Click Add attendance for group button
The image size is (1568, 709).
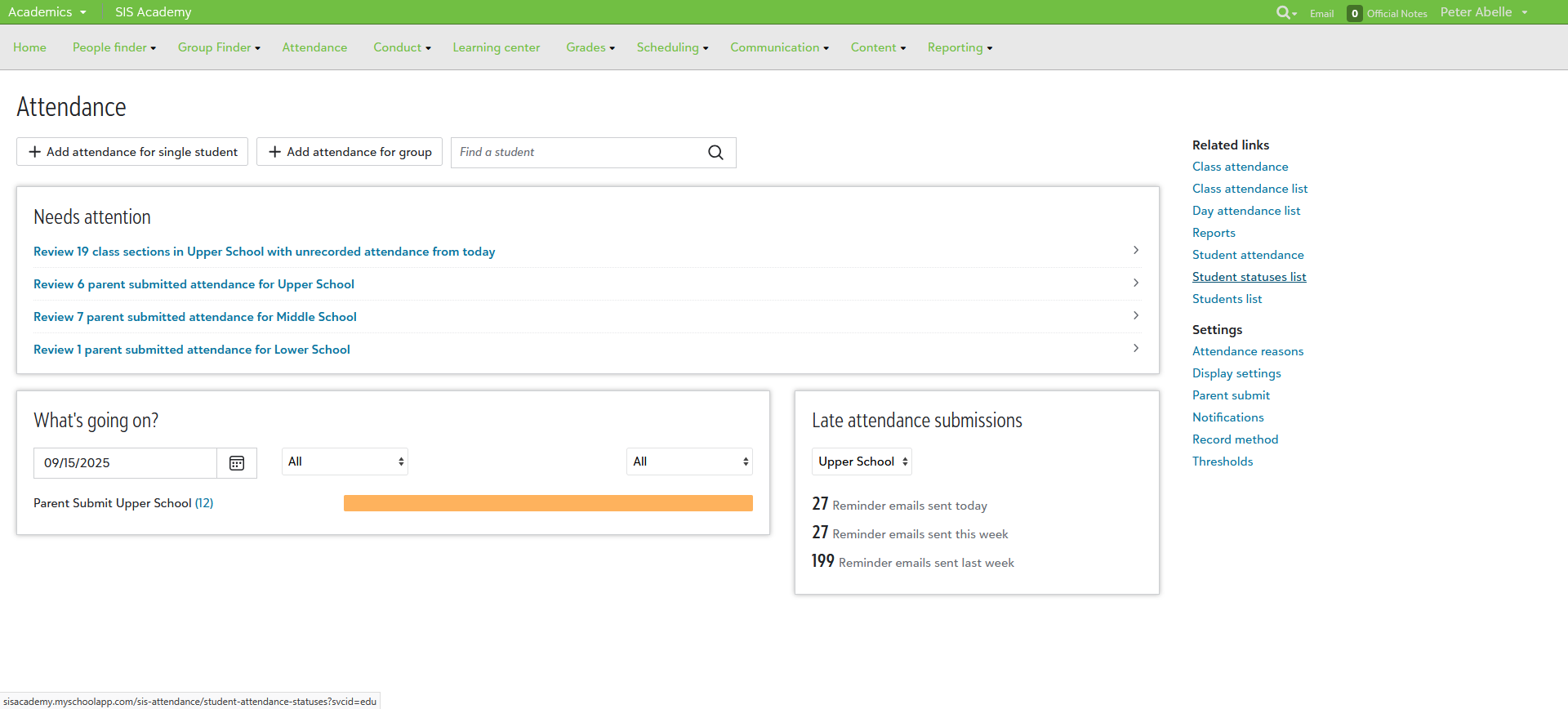point(350,152)
